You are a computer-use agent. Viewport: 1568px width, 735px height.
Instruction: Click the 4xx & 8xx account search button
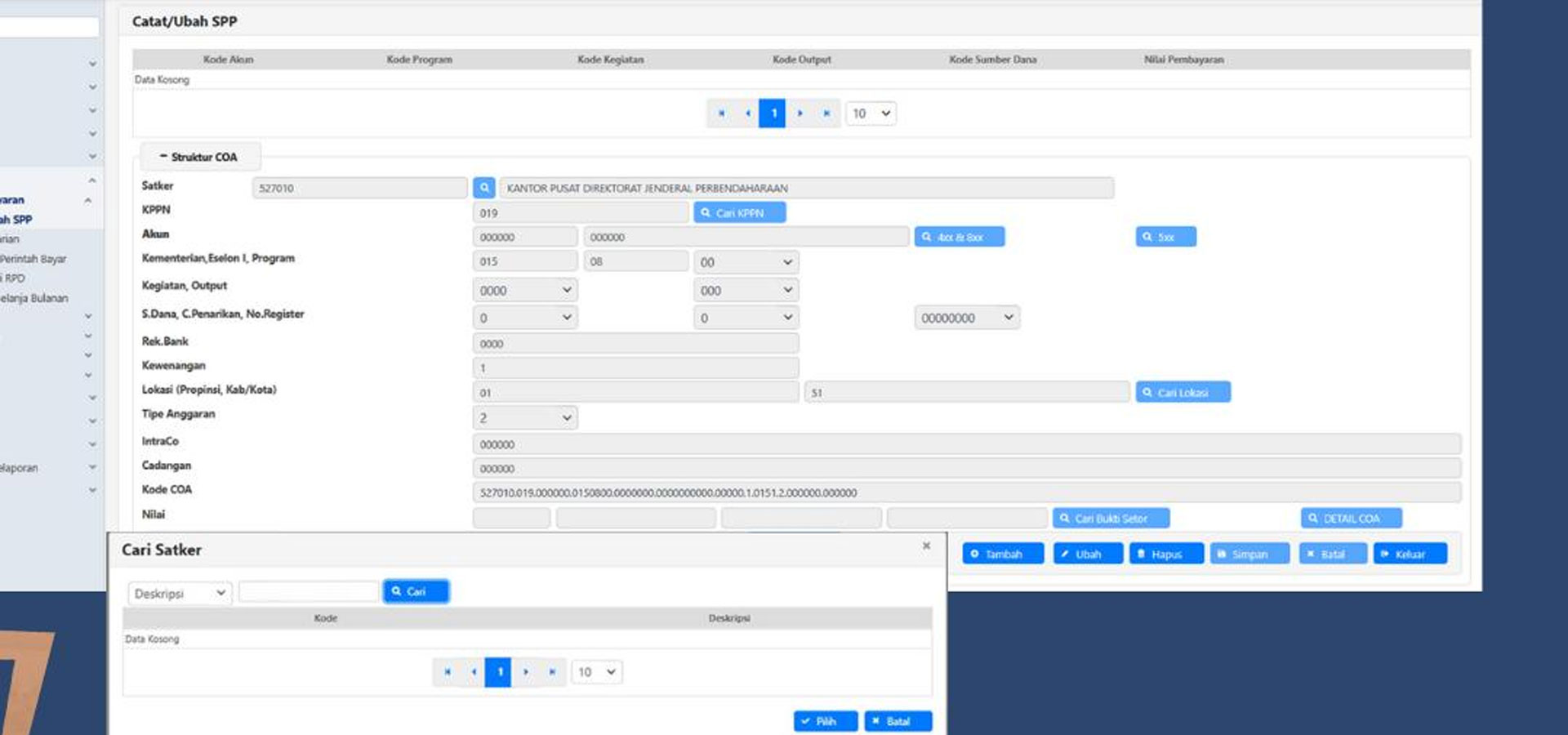point(959,237)
